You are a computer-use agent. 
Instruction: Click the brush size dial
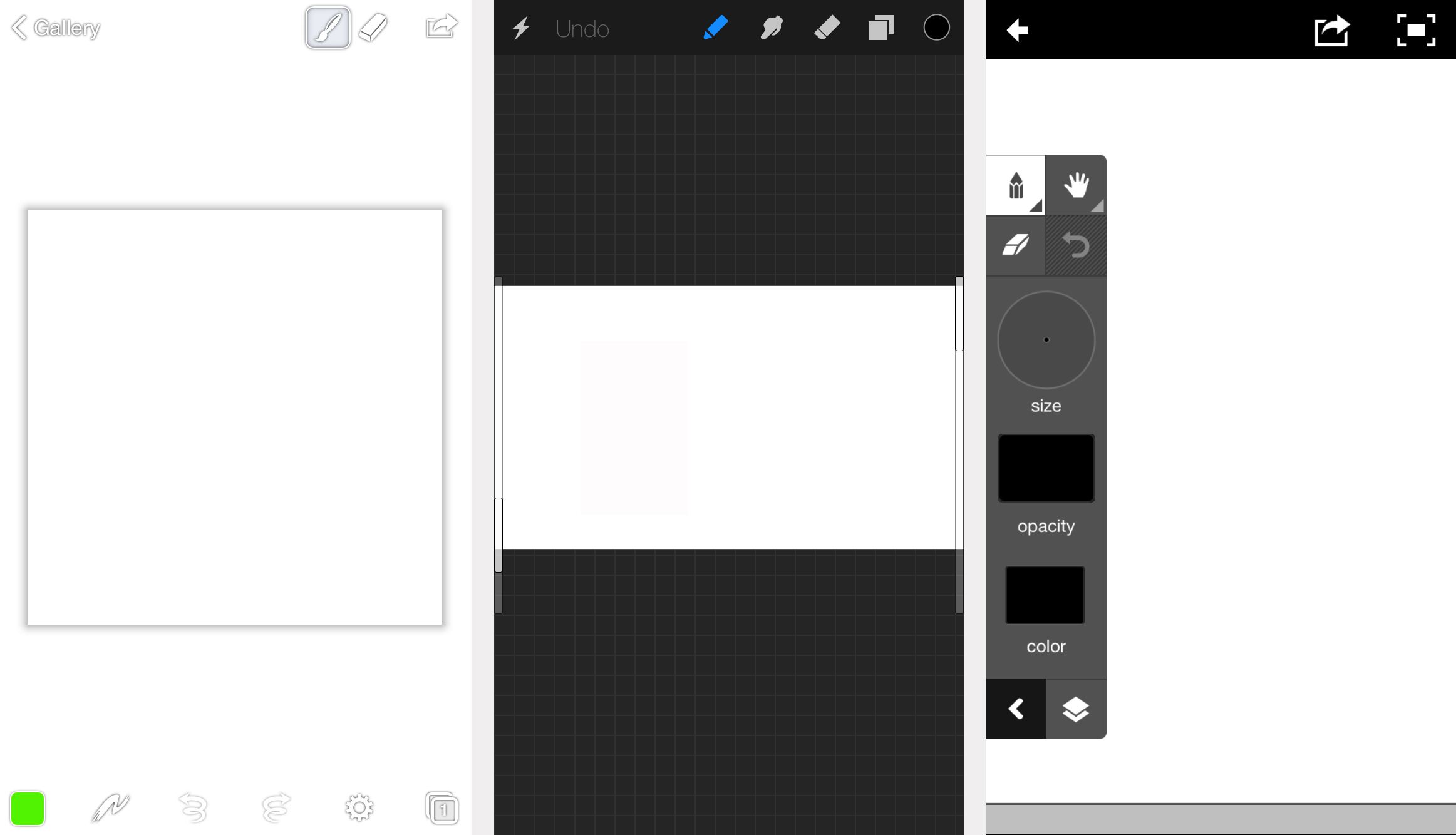click(x=1046, y=340)
